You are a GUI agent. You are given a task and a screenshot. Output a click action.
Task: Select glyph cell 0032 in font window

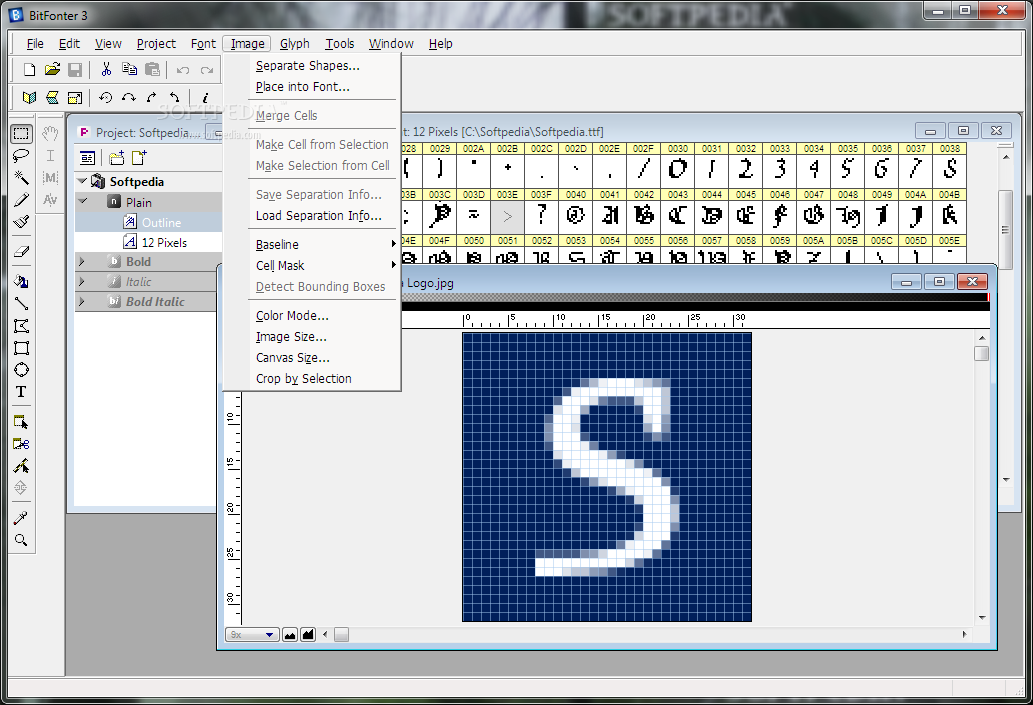746,164
